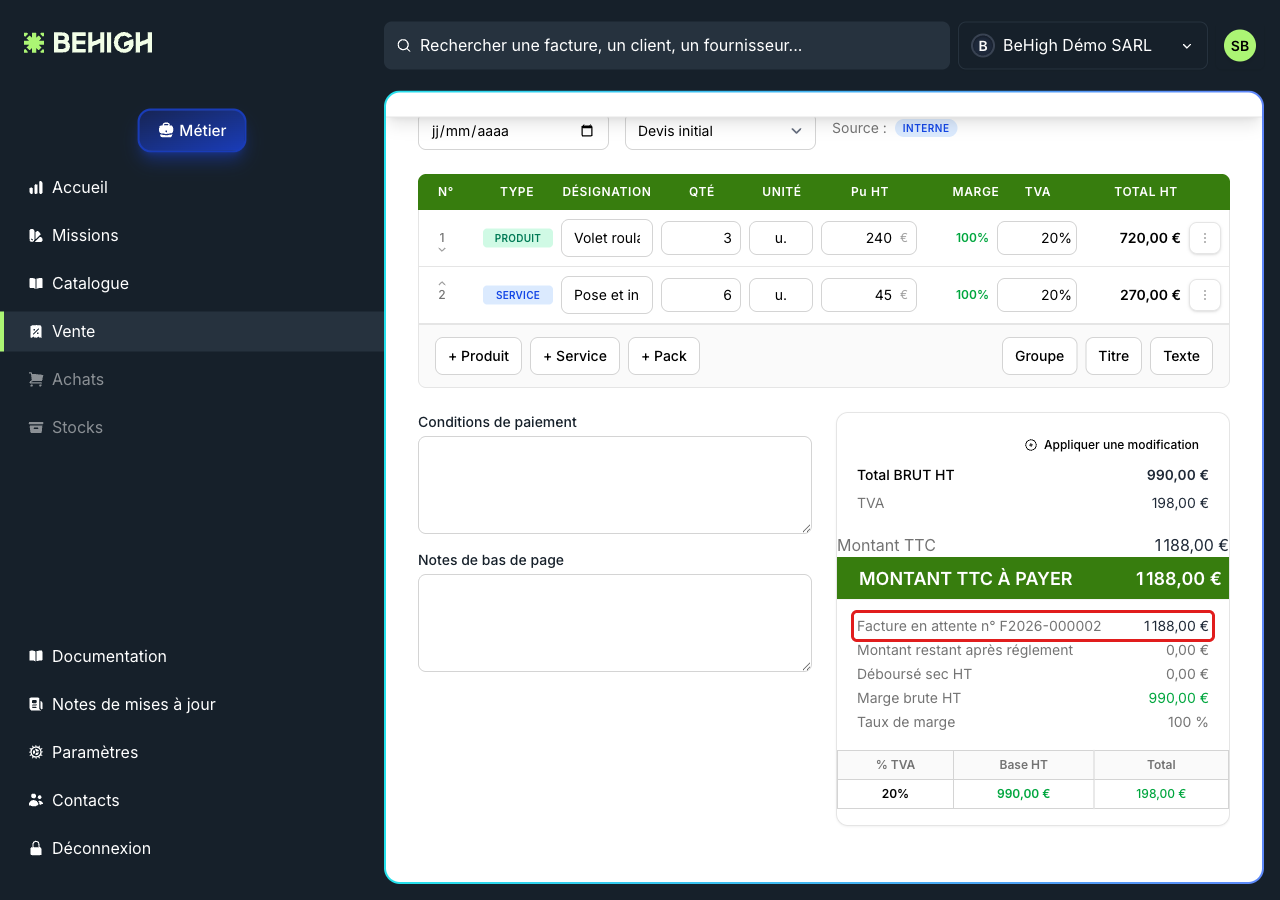Screen dimensions: 1280x900
Task: Click the Paramètres gear icon
Action: point(36,752)
